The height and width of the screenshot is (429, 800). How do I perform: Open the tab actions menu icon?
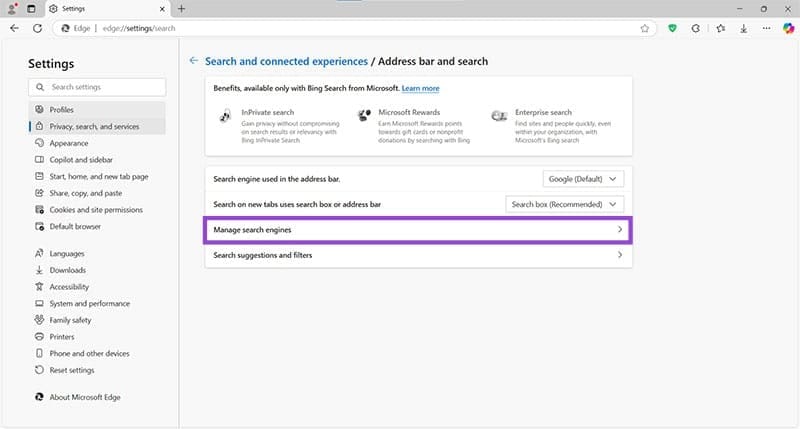[x=31, y=9]
